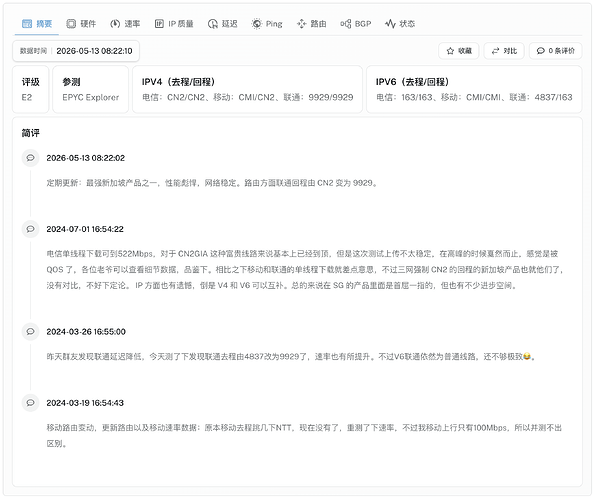Click the 评级 E2 card

click(x=31, y=89)
